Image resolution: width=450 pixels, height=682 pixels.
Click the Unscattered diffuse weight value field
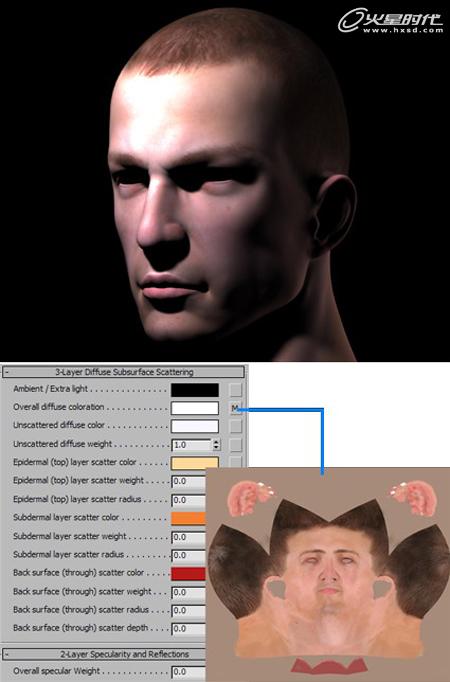191,445
